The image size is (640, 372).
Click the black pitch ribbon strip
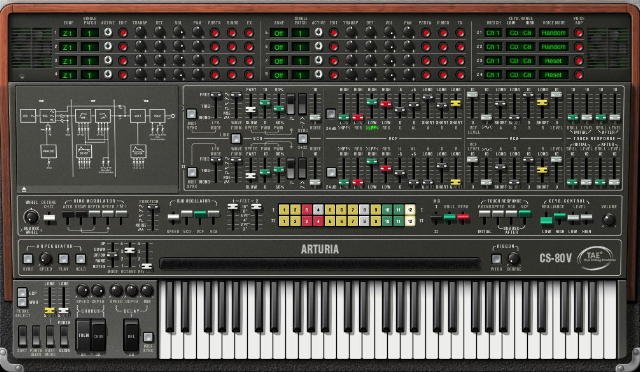click(x=320, y=263)
